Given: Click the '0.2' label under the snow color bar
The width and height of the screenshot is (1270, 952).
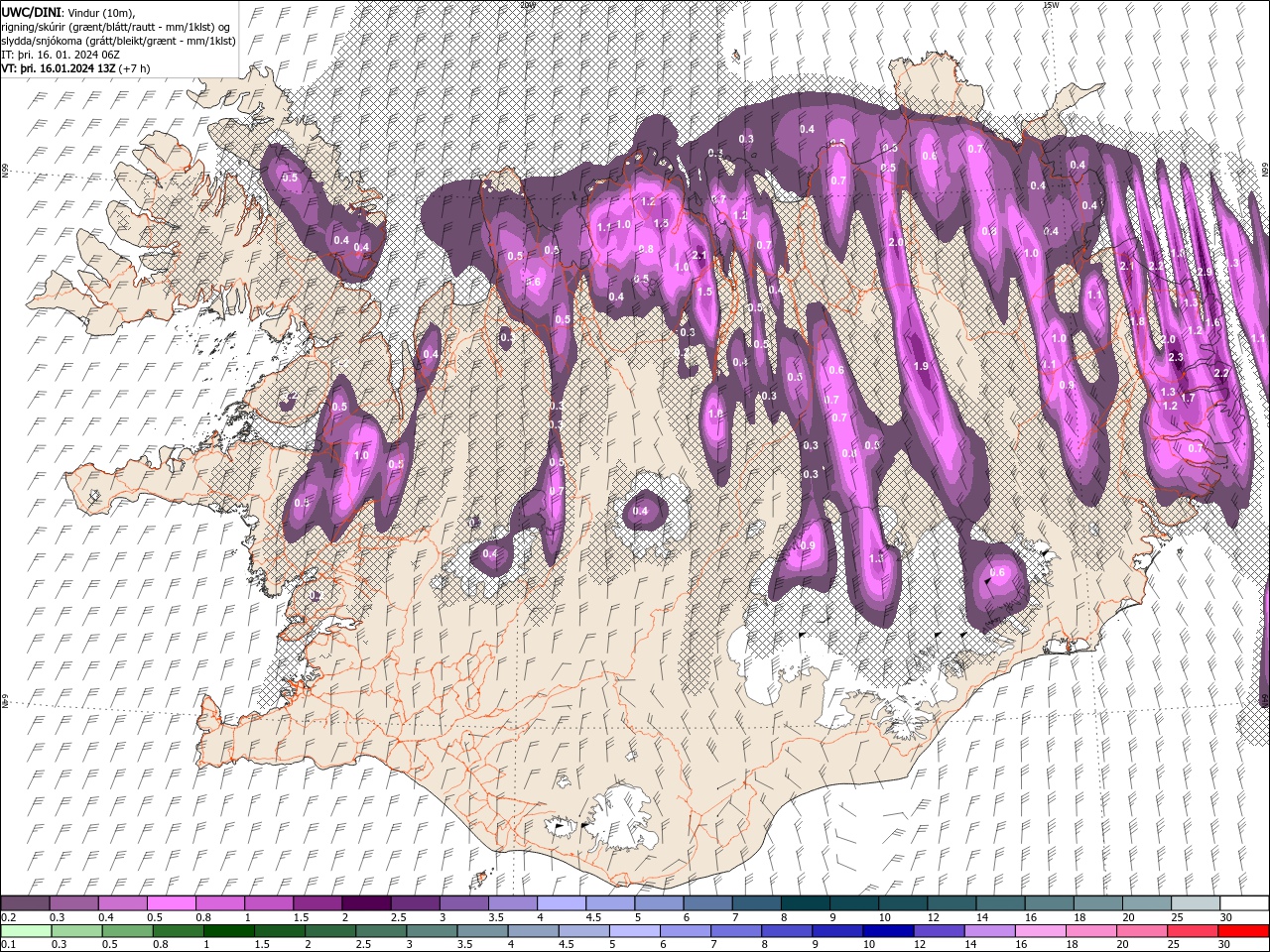Looking at the screenshot, I should [8, 917].
